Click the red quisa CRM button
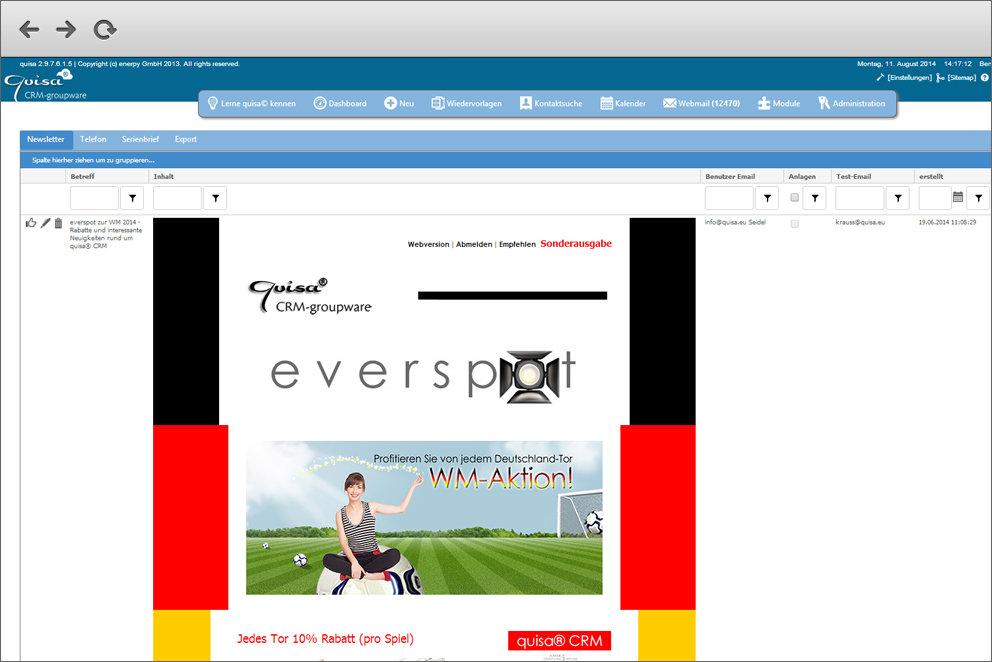The height and width of the screenshot is (662, 992). click(559, 640)
